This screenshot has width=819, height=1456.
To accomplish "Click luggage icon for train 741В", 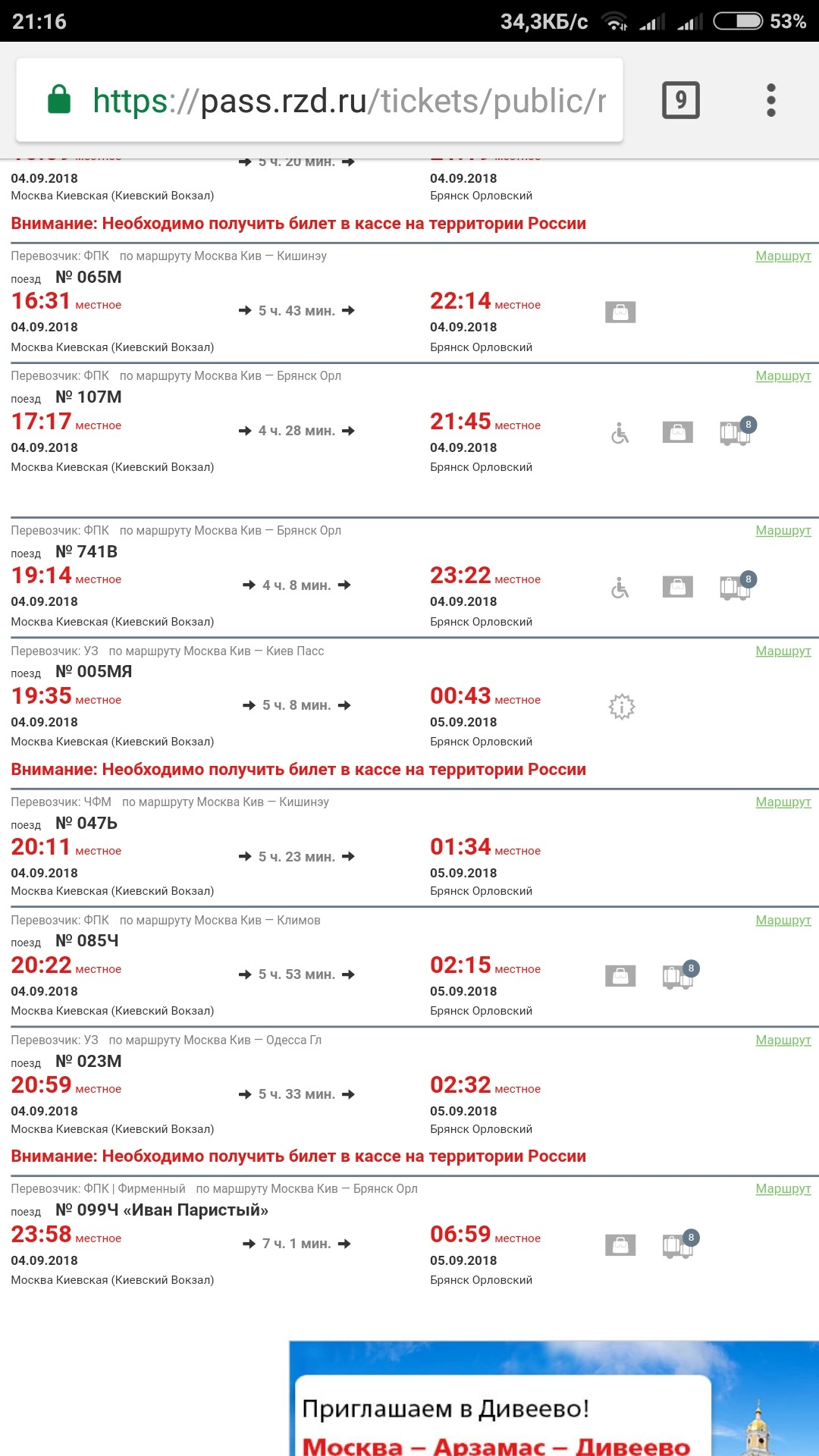I will pyautogui.click(x=678, y=587).
